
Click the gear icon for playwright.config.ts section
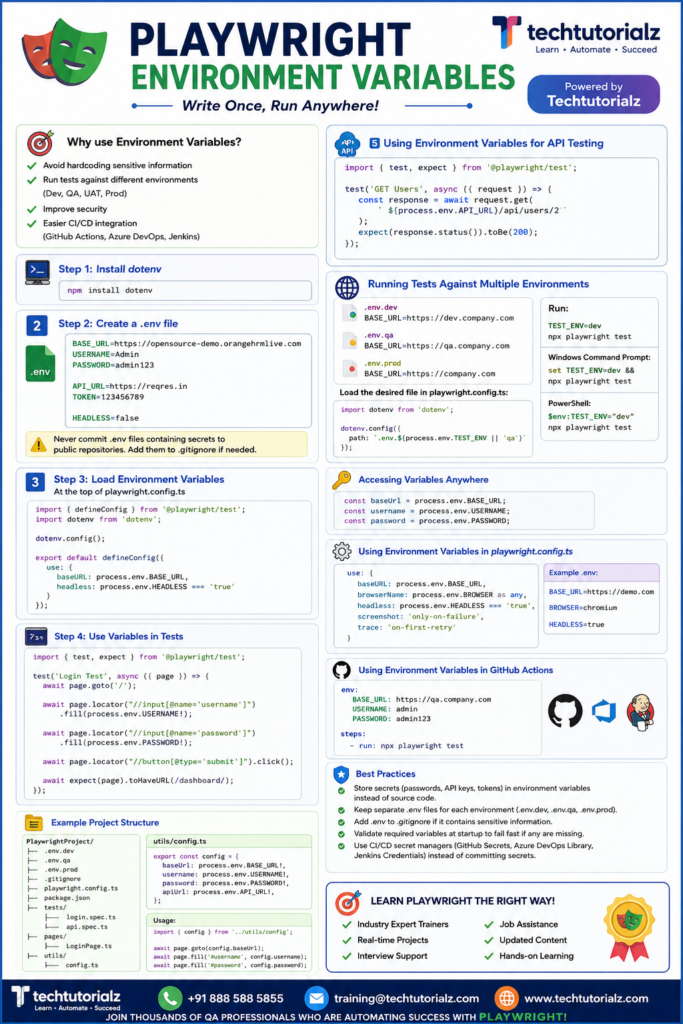coord(342,552)
